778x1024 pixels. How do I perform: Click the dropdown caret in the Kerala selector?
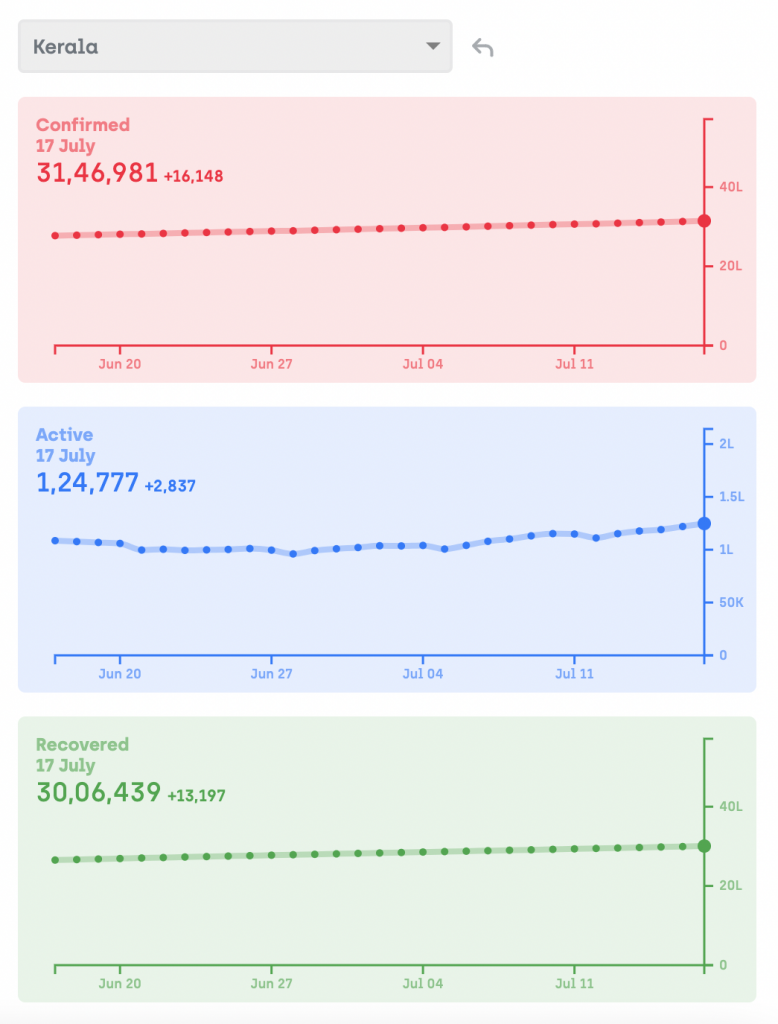[432, 46]
